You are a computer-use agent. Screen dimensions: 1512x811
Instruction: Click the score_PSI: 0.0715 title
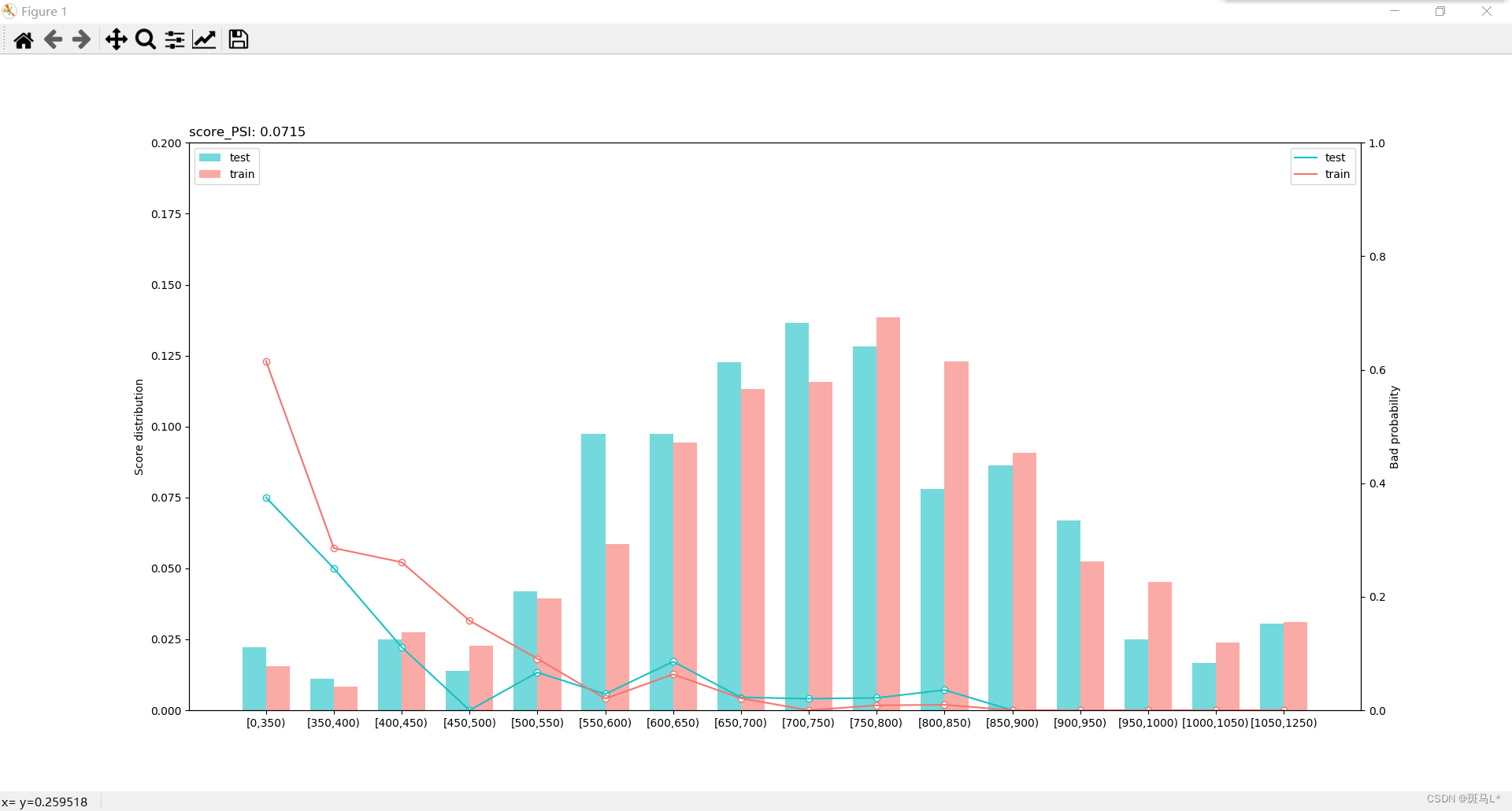[247, 131]
